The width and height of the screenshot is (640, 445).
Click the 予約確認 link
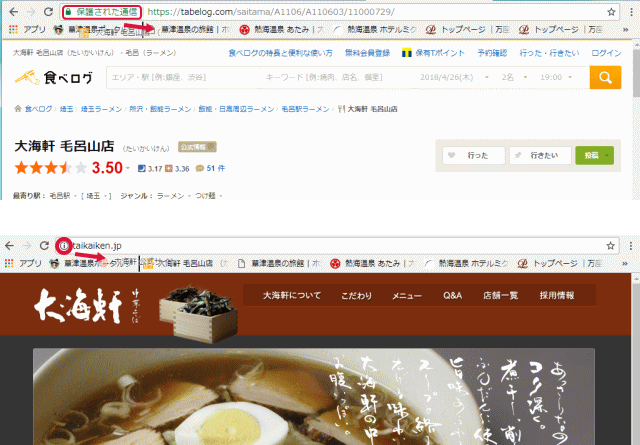(492, 53)
